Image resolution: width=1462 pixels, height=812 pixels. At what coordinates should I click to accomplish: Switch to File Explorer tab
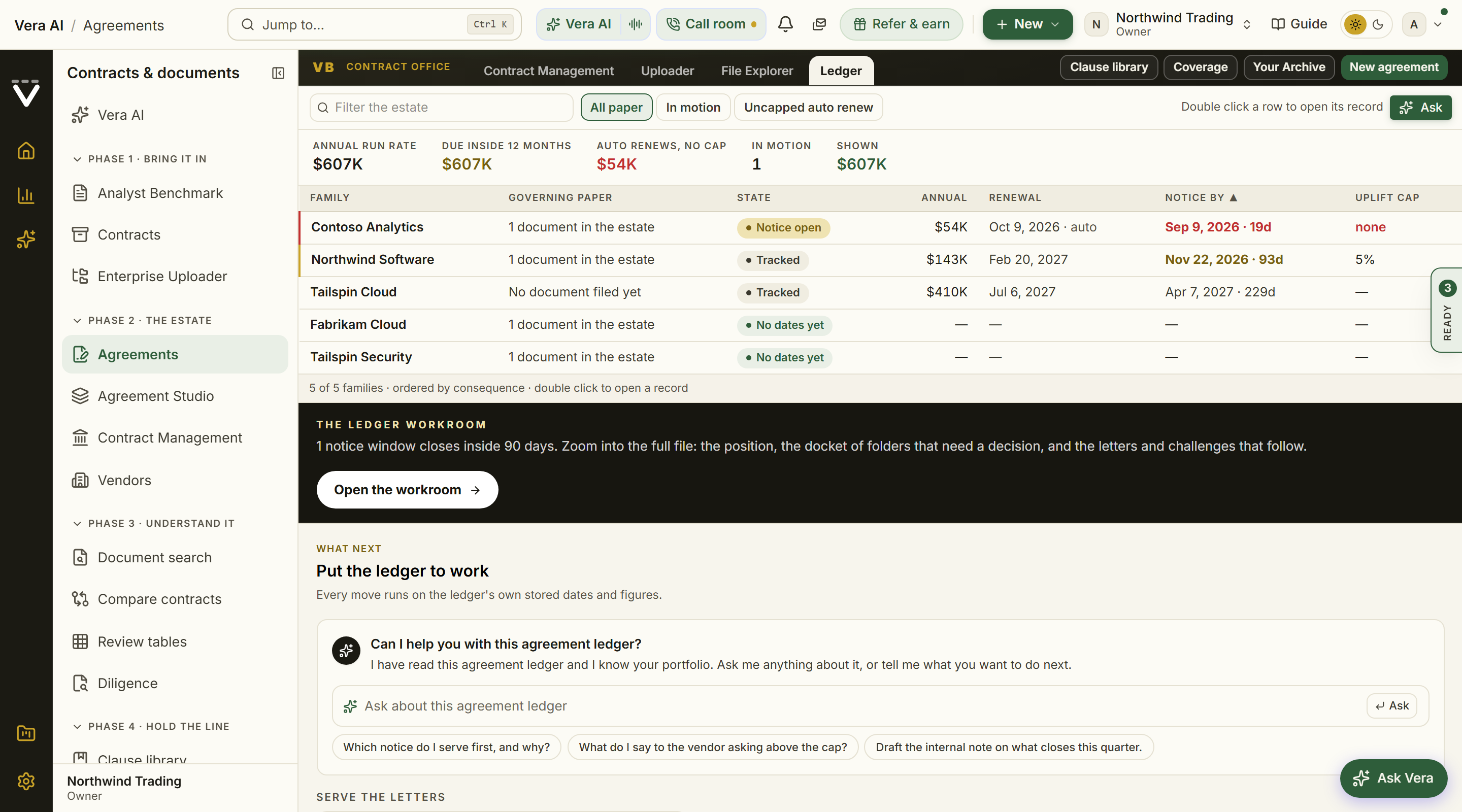coord(757,71)
